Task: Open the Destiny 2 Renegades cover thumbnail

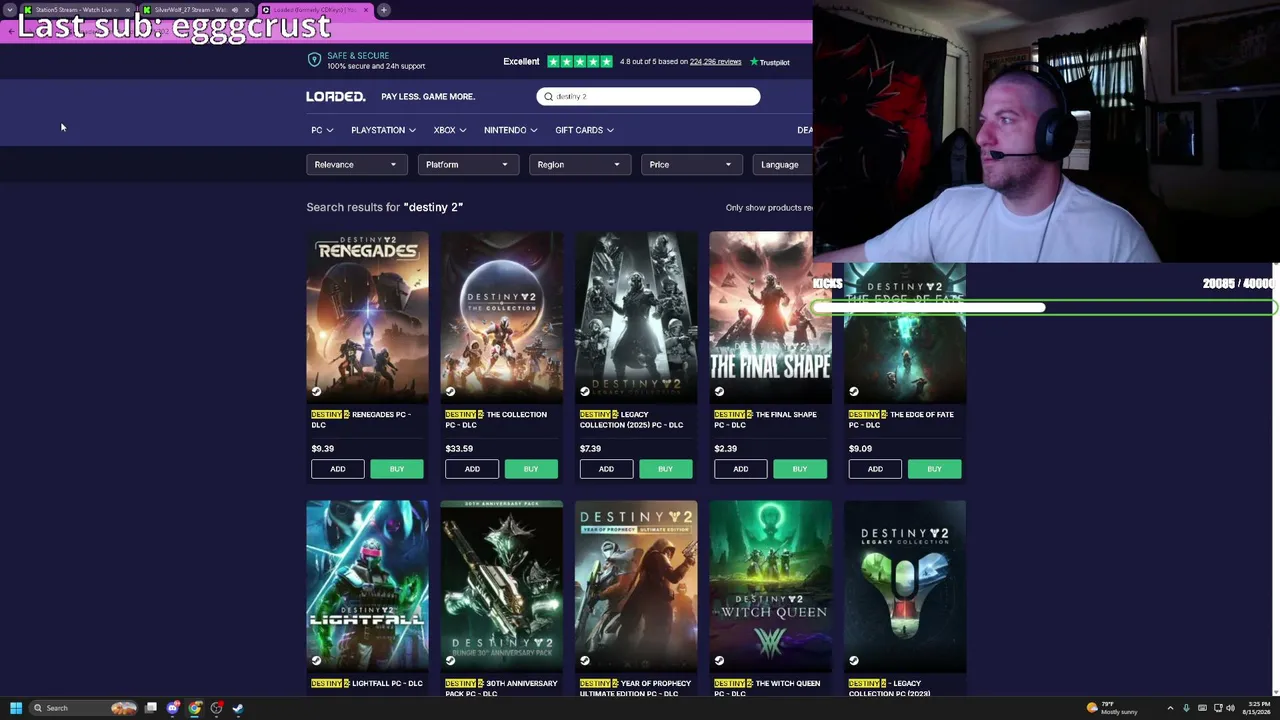Action: [x=367, y=316]
